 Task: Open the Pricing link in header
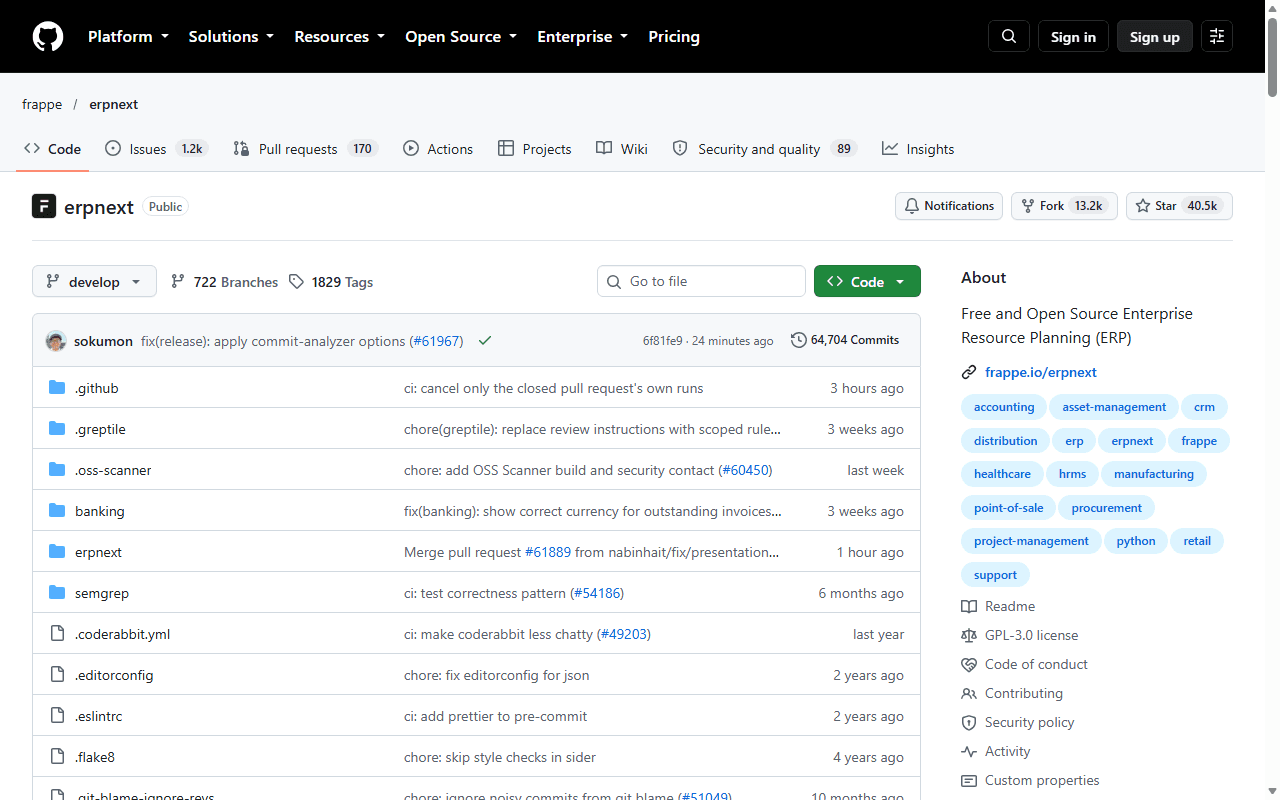click(x=674, y=37)
